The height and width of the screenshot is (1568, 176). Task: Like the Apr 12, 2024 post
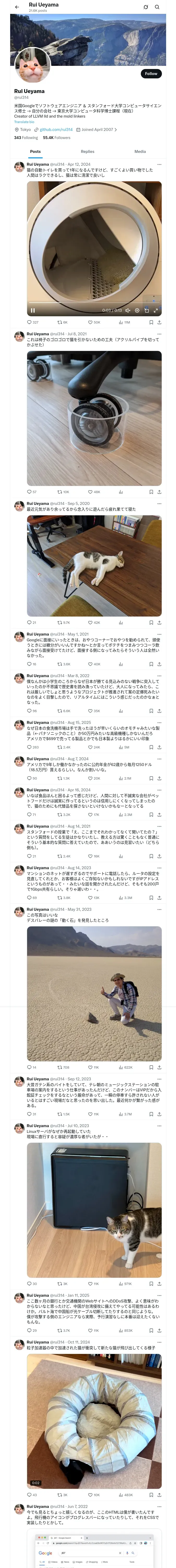[90, 322]
